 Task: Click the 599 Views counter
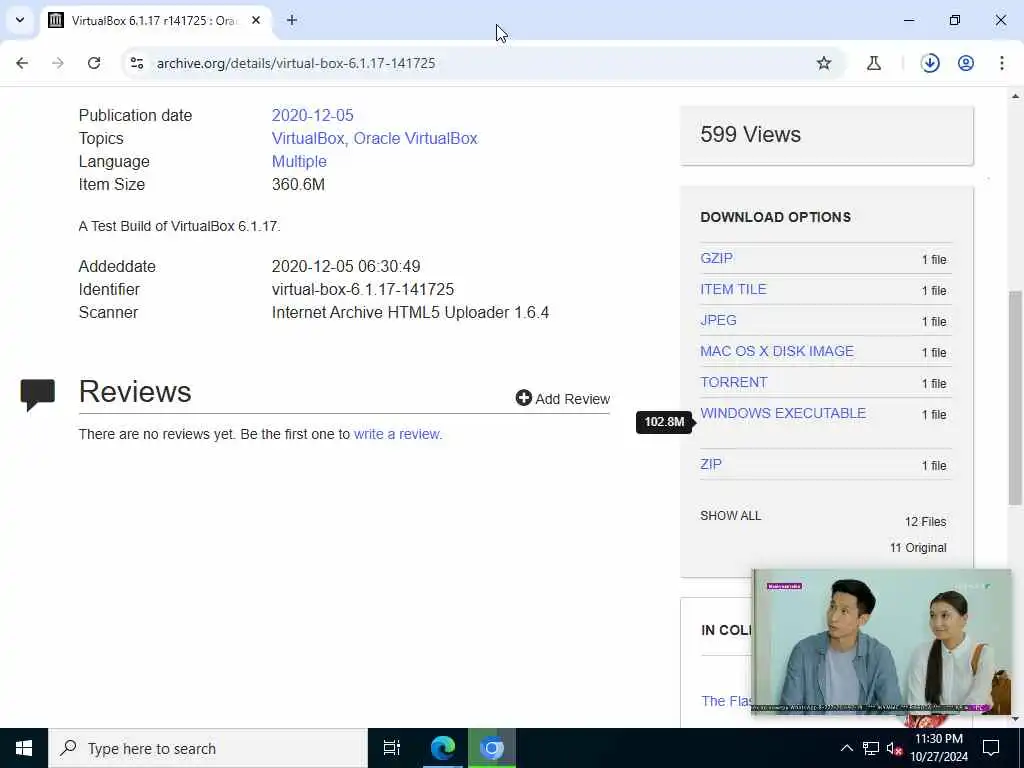(x=750, y=135)
